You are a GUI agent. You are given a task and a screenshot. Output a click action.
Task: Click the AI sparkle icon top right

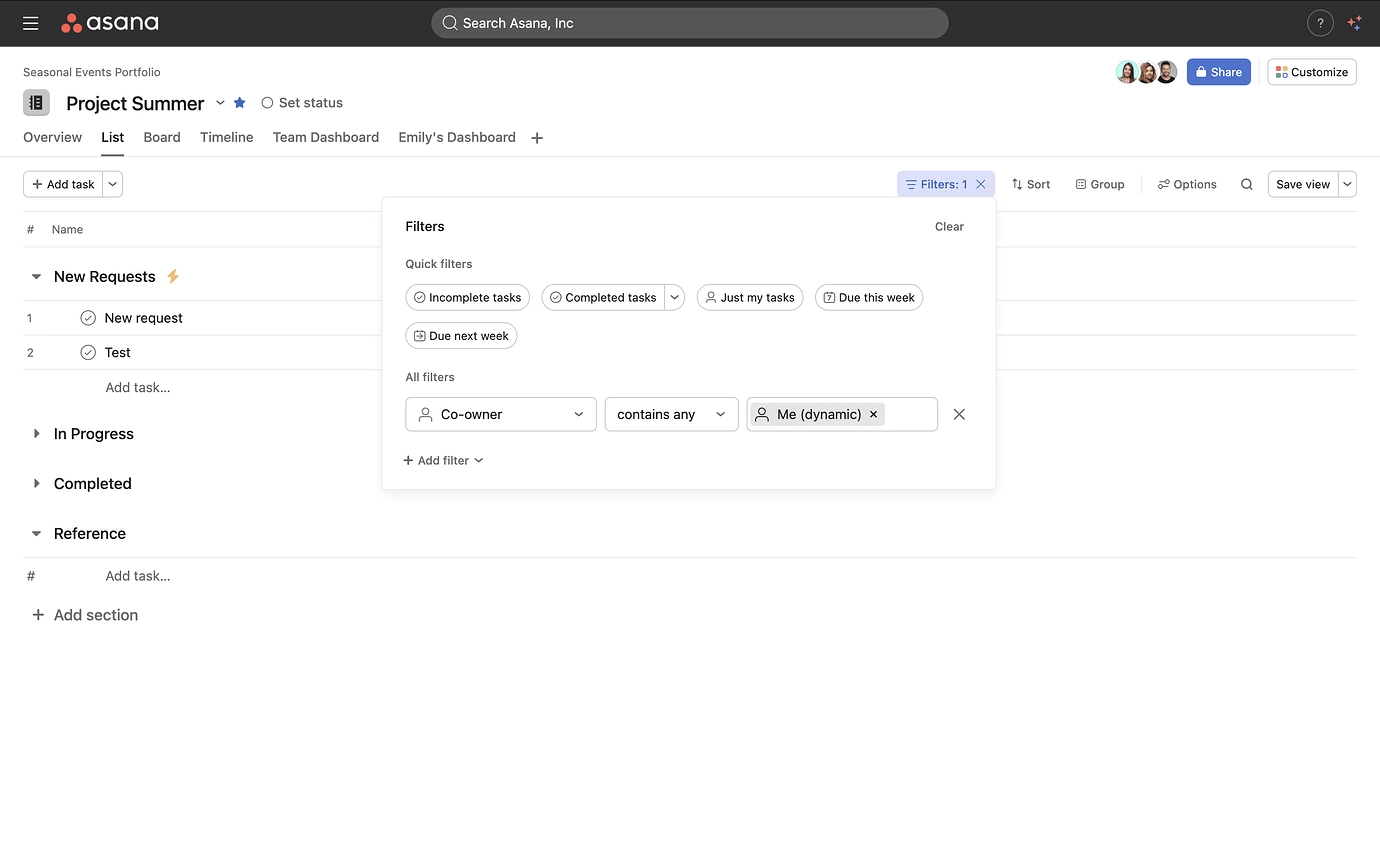[x=1354, y=22]
